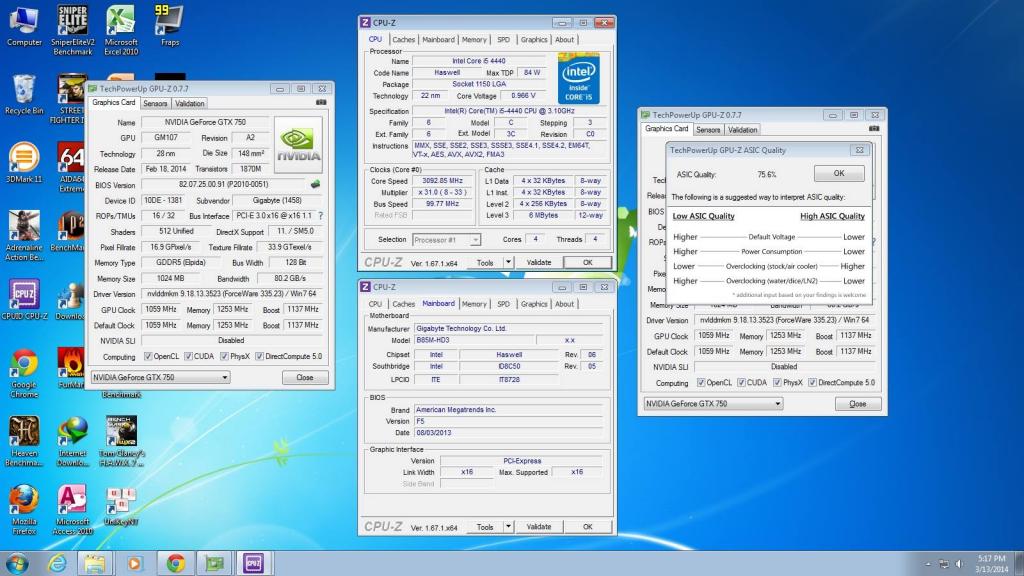Open Memory tab in bottom CPU-Z
1024x576 pixels.
tap(474, 304)
